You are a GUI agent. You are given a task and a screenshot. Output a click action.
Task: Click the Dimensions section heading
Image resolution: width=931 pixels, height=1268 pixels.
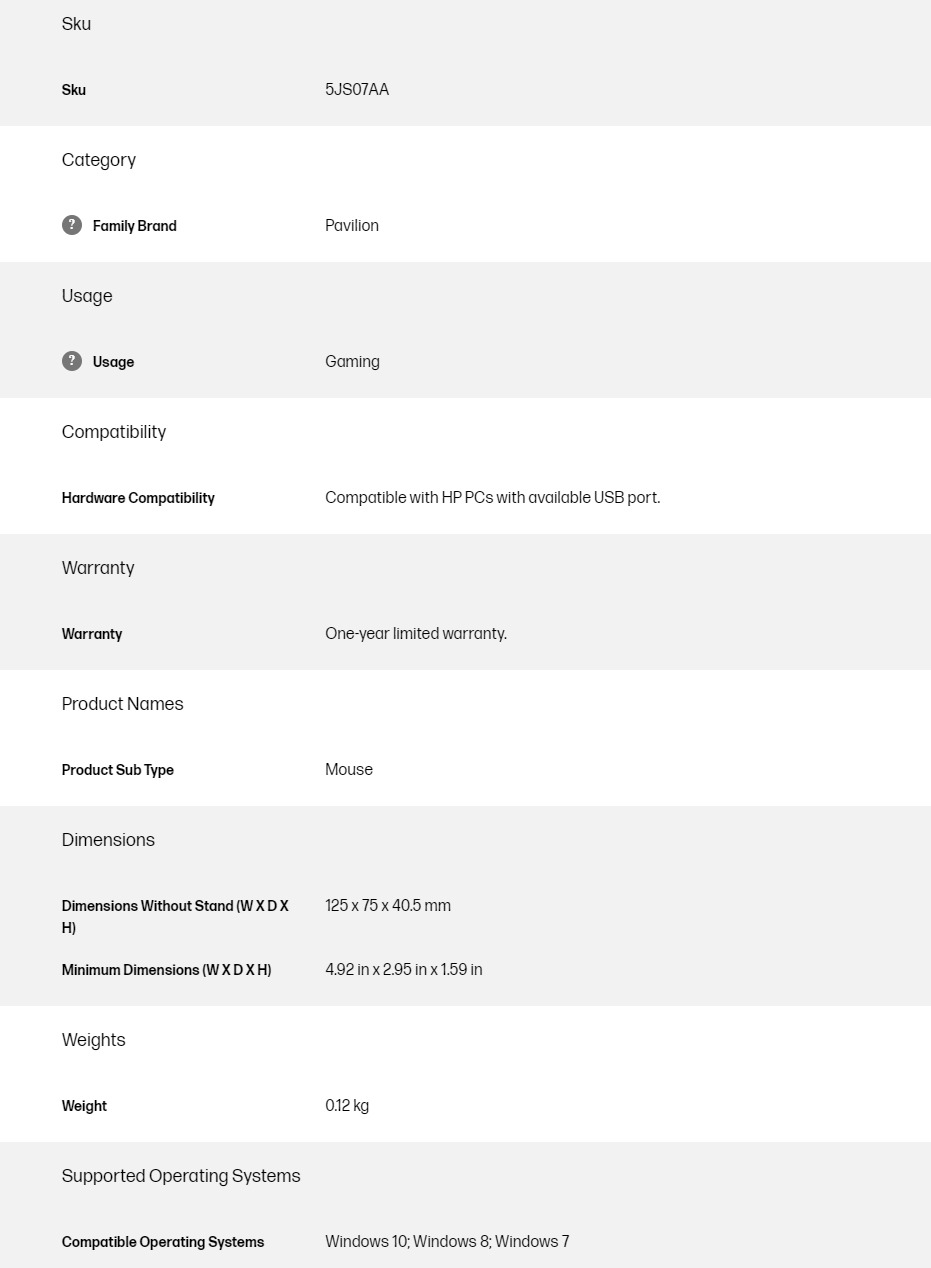pos(108,840)
